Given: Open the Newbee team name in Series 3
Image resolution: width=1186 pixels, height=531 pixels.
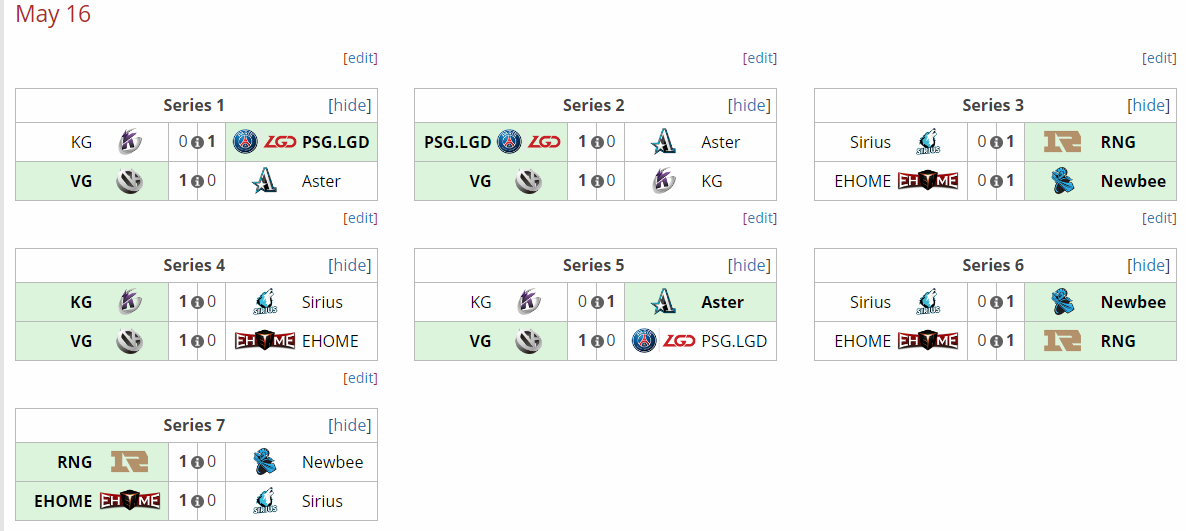Looking at the screenshot, I should (1133, 181).
